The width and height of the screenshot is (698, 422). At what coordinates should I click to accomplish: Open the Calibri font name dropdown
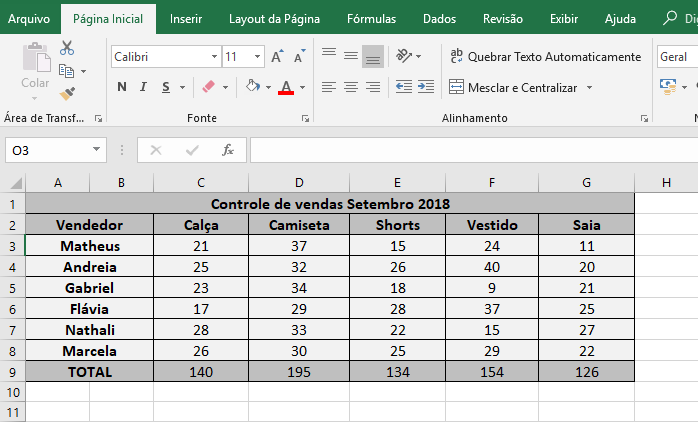tap(214, 57)
